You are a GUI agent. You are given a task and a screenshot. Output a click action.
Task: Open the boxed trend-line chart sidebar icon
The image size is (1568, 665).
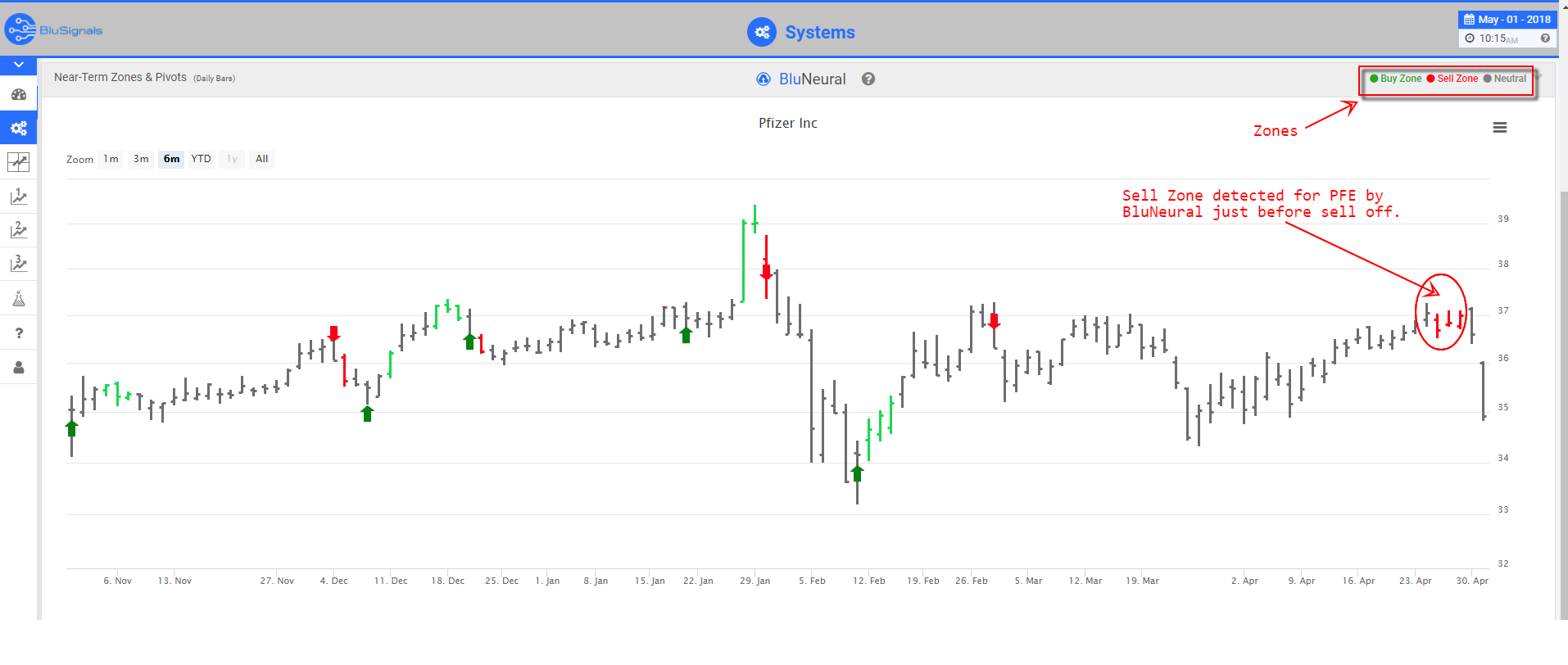click(x=18, y=162)
